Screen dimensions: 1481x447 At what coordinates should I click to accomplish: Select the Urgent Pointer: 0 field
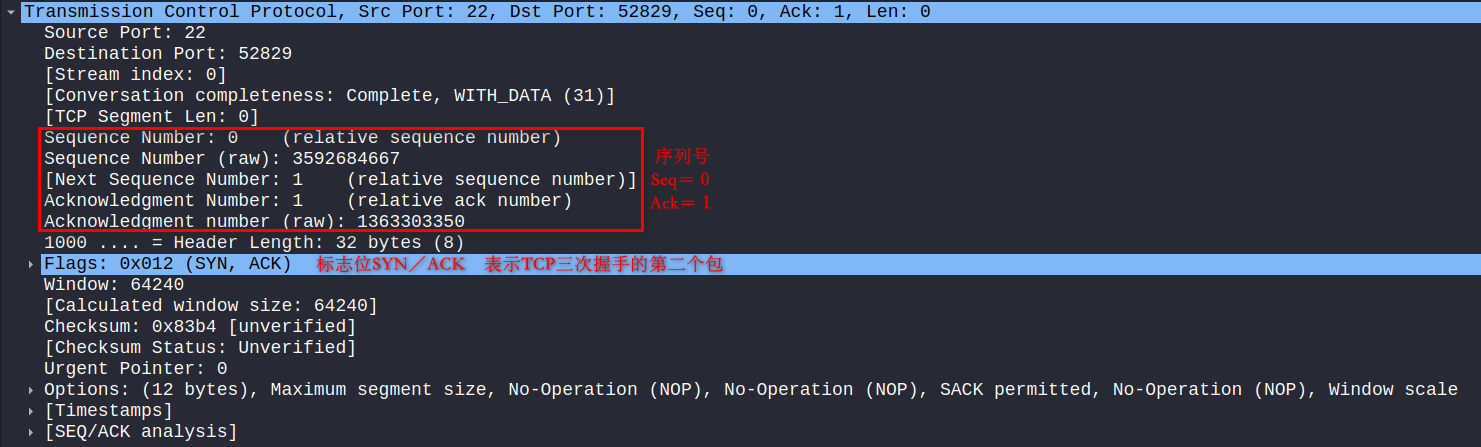(136, 368)
